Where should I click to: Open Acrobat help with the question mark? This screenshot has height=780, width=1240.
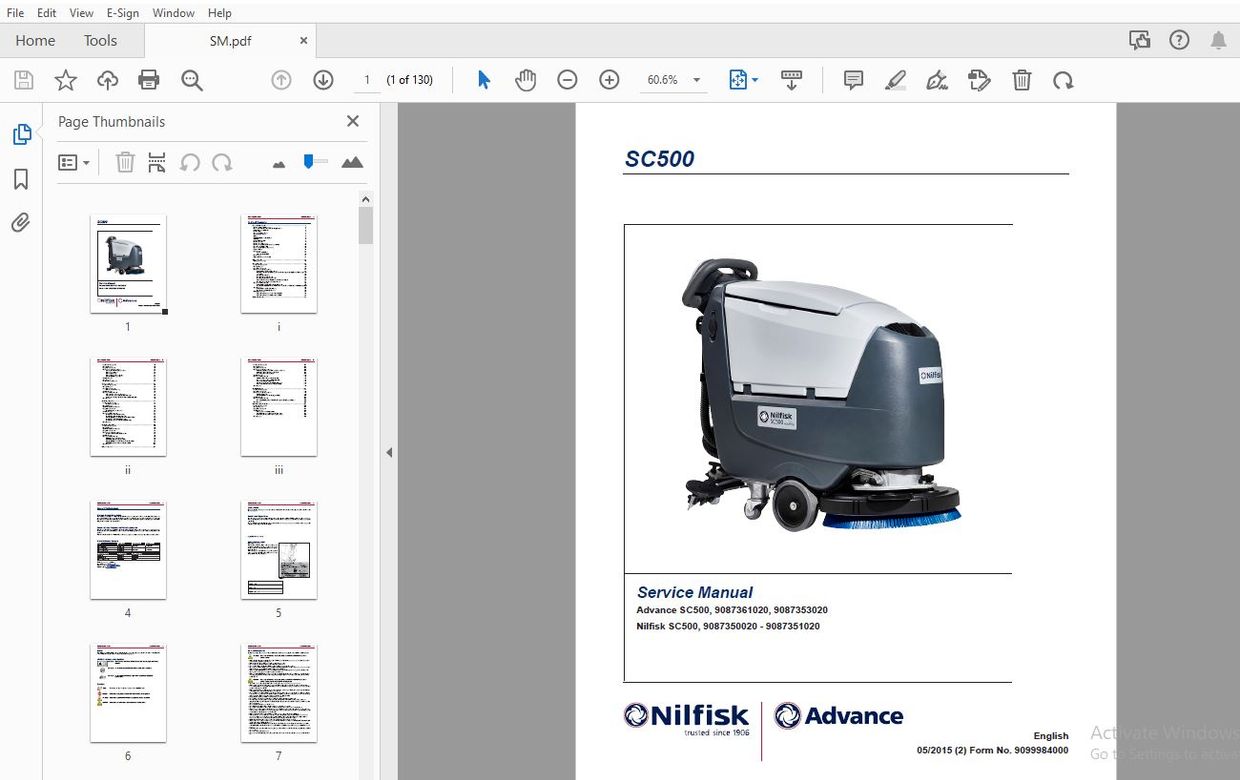coord(1179,39)
